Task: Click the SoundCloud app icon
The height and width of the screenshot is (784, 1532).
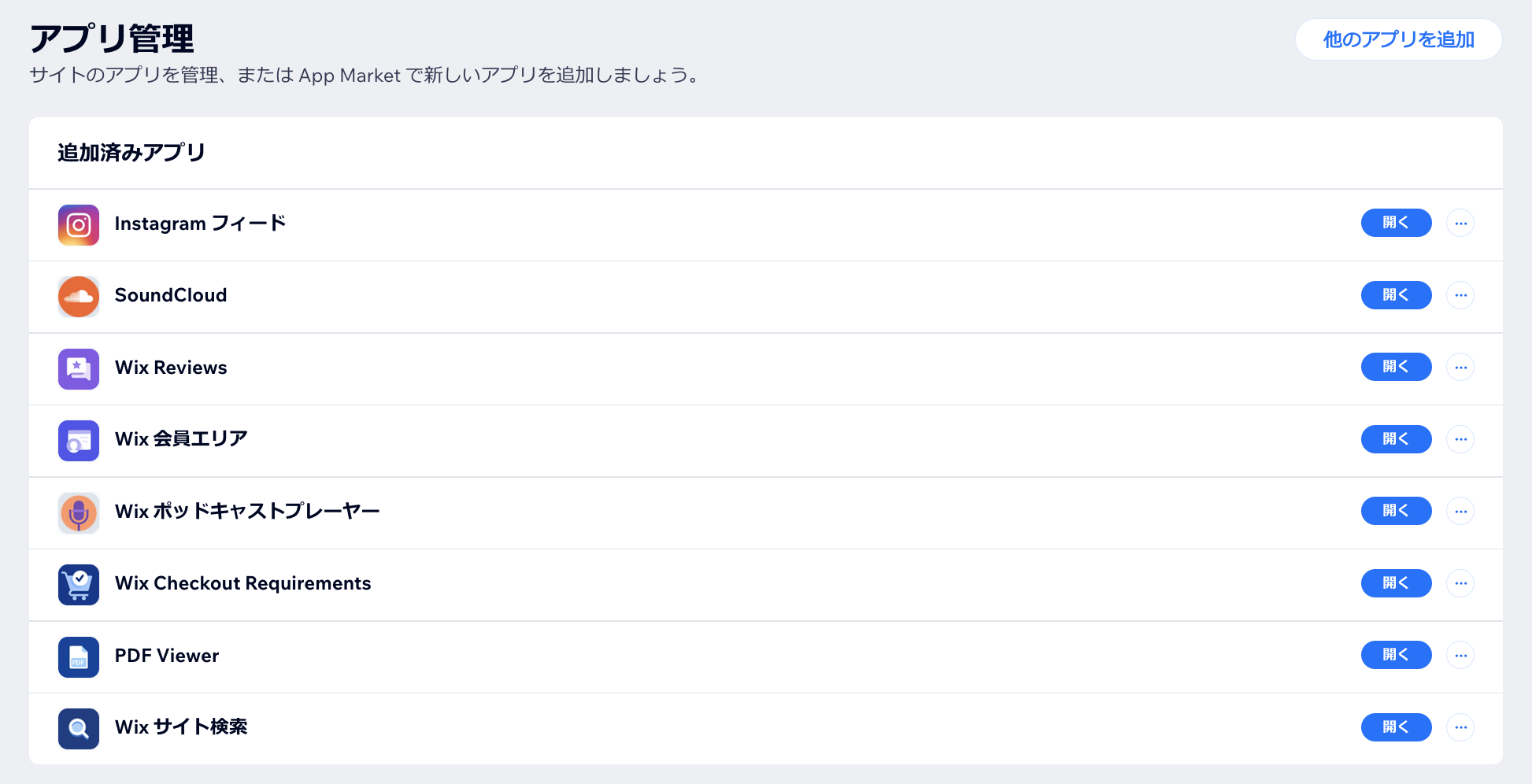Action: 78,297
